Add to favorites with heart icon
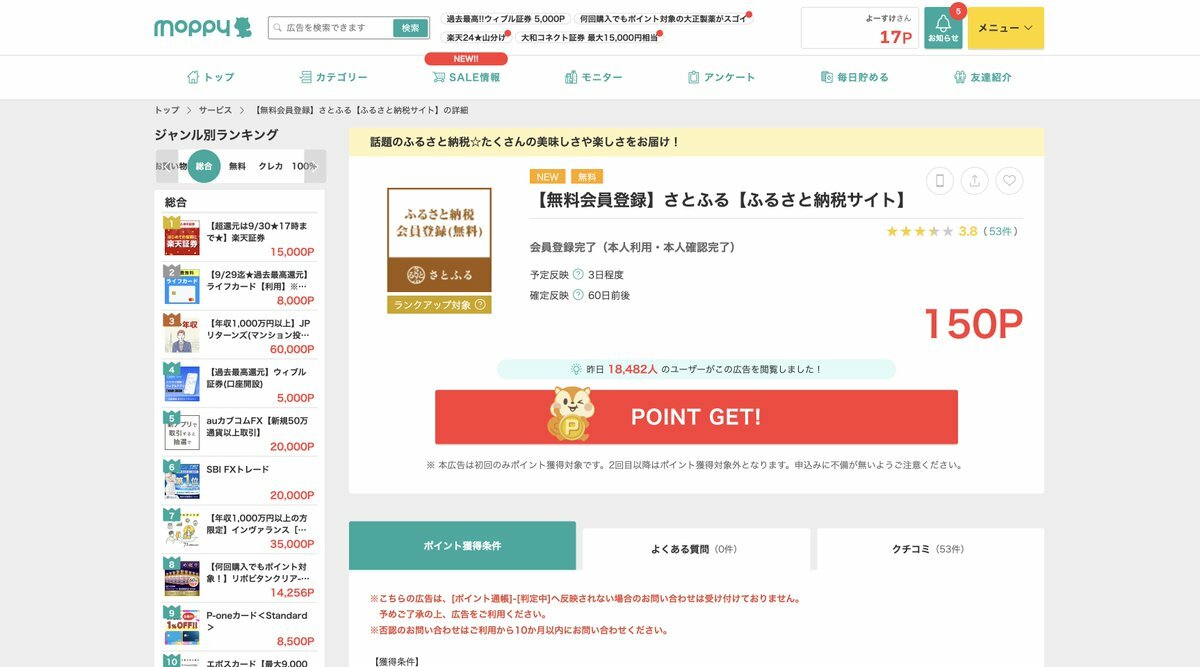 tap(1009, 181)
